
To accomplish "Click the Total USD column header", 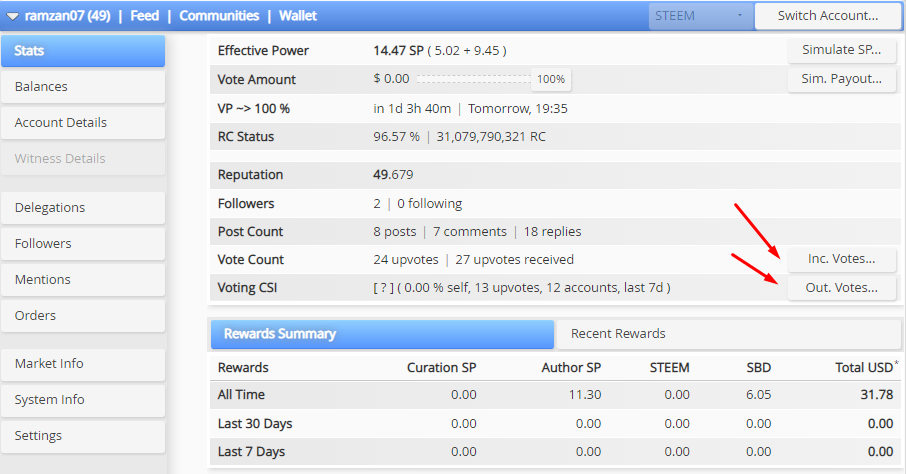I will point(866,367).
